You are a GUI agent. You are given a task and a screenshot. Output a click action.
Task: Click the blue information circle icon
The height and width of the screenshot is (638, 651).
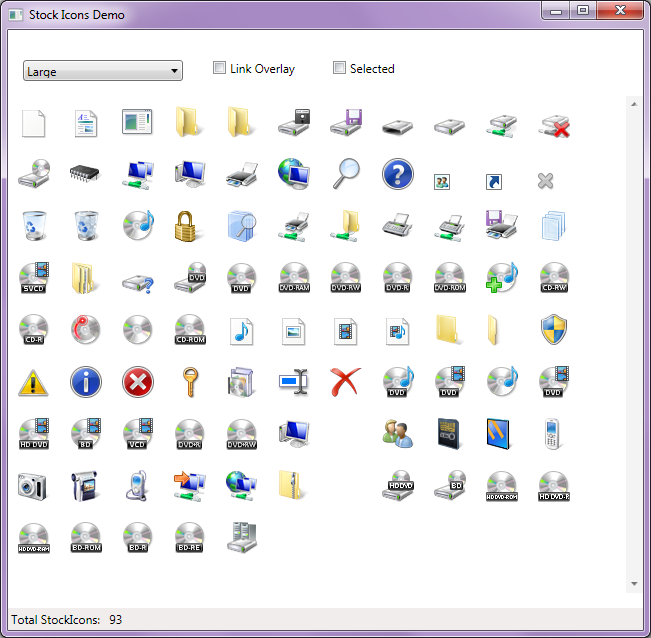pos(85,382)
